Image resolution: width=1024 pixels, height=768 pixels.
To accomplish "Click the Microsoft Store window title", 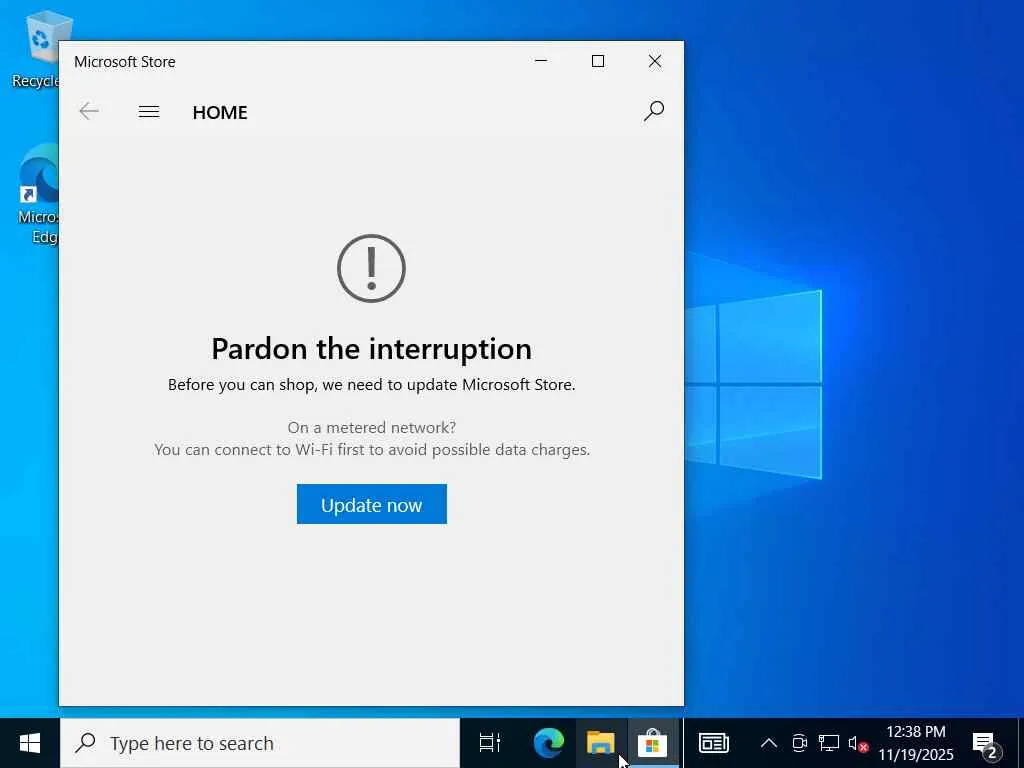I will click(x=125, y=61).
